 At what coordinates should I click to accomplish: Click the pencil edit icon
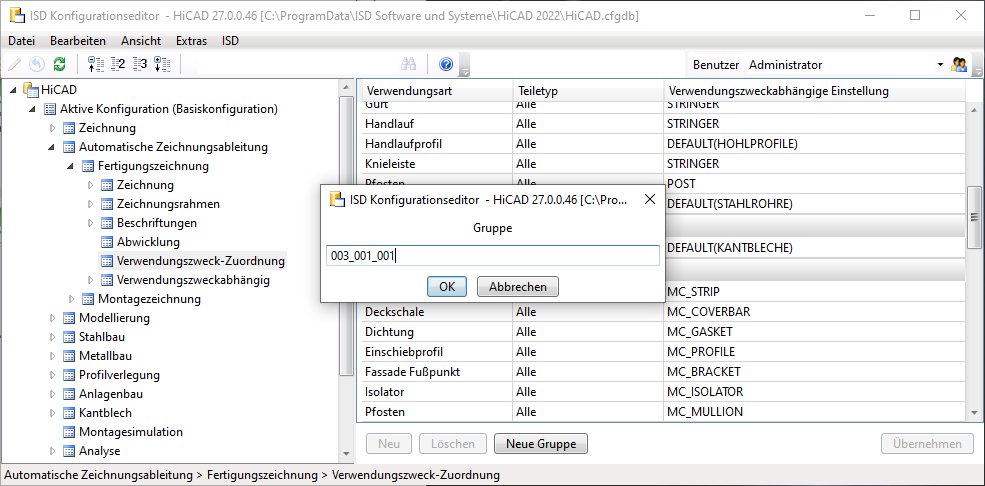[x=14, y=64]
